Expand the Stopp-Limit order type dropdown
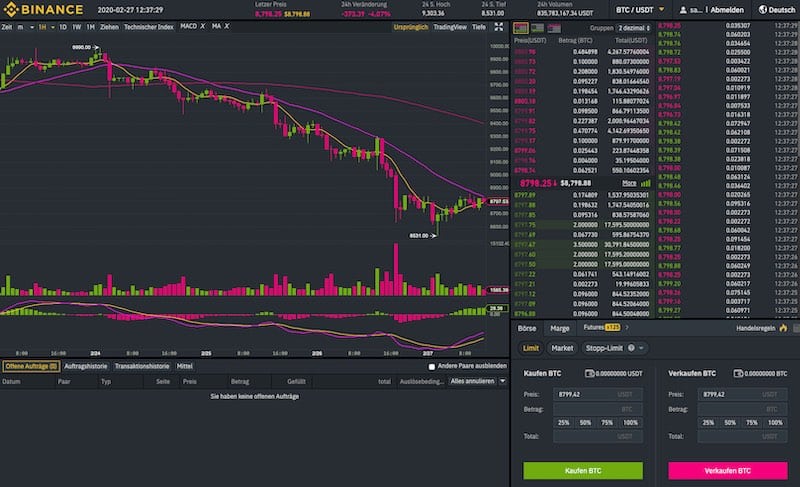Viewport: 800px width, 487px height. (641, 348)
